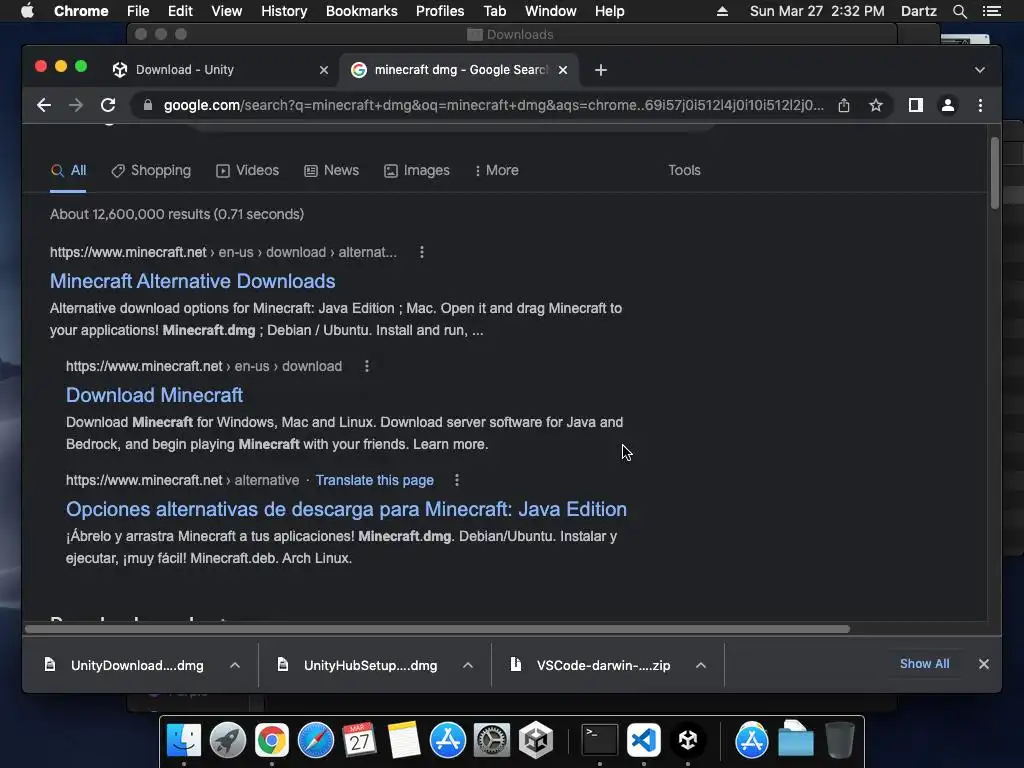Open Opciones alternativas de descarga result
Viewport: 1024px width, 768px height.
tap(346, 509)
